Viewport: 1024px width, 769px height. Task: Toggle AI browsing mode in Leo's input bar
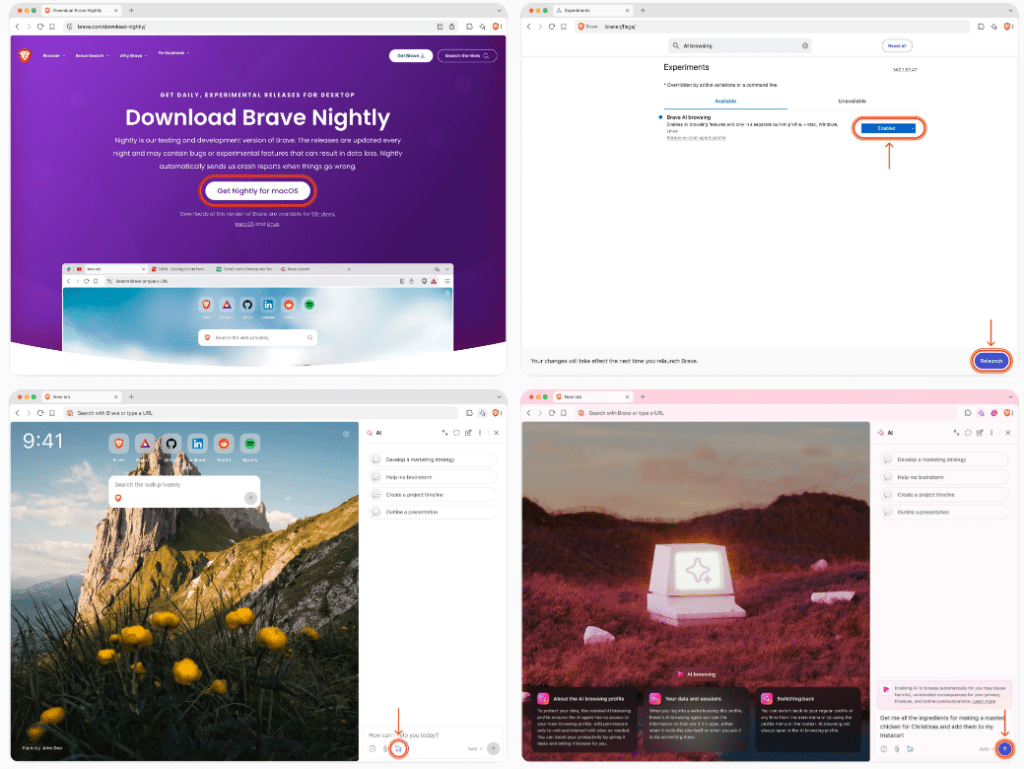(x=398, y=748)
